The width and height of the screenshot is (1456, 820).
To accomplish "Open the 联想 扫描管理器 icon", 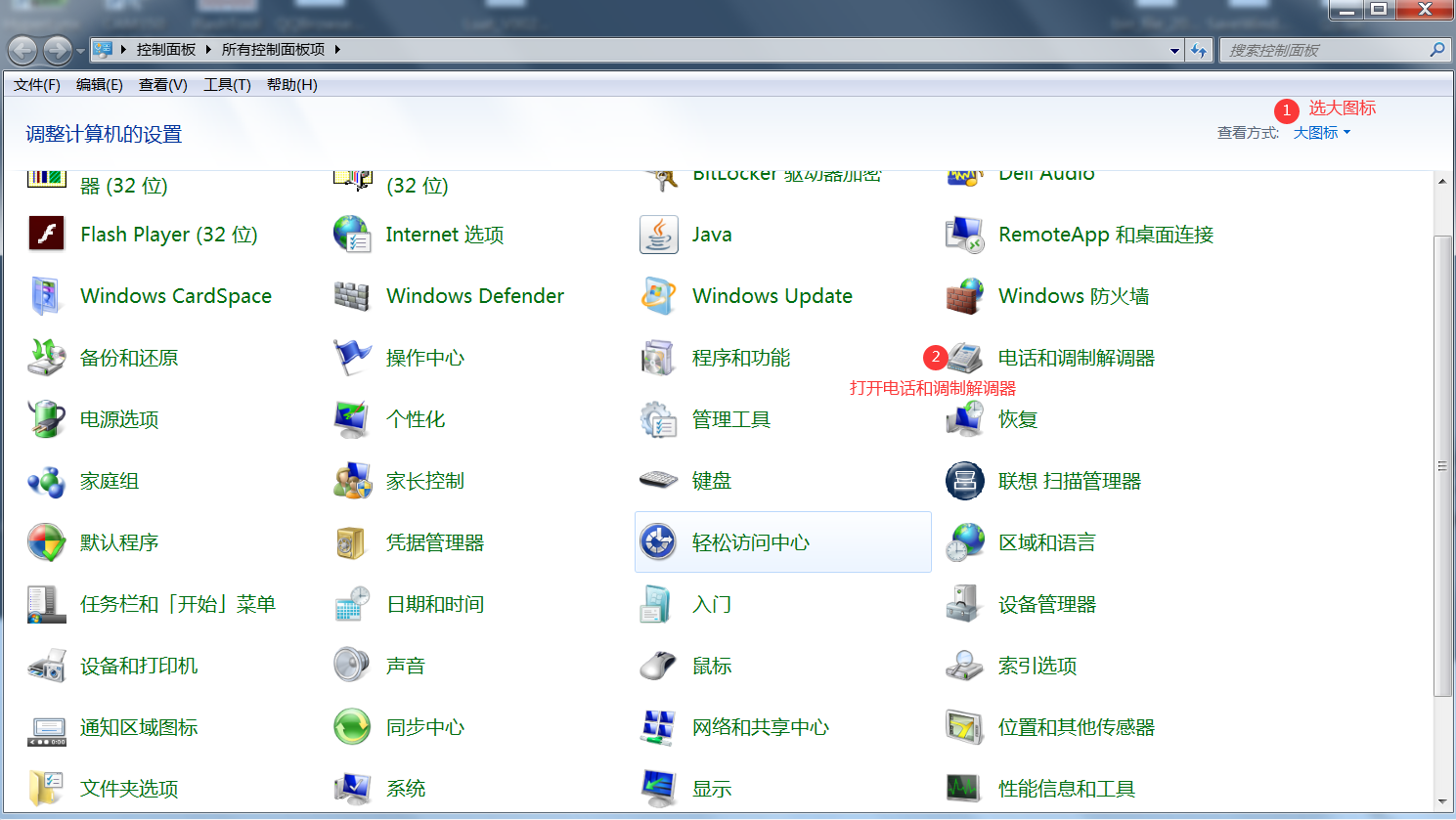I will (x=965, y=481).
